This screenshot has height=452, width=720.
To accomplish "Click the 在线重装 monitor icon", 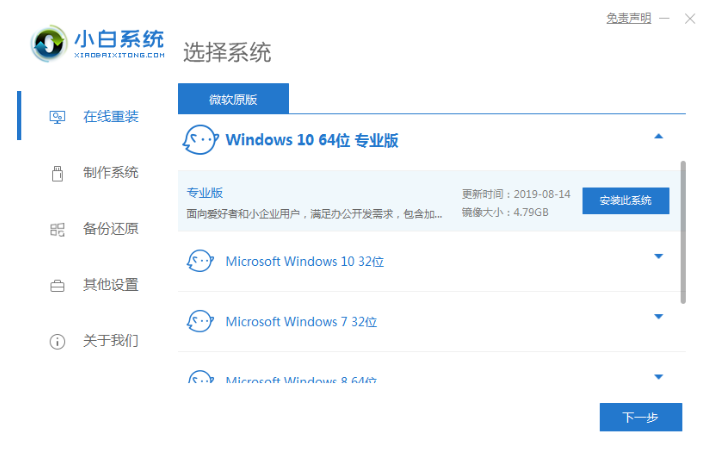I will coord(57,117).
